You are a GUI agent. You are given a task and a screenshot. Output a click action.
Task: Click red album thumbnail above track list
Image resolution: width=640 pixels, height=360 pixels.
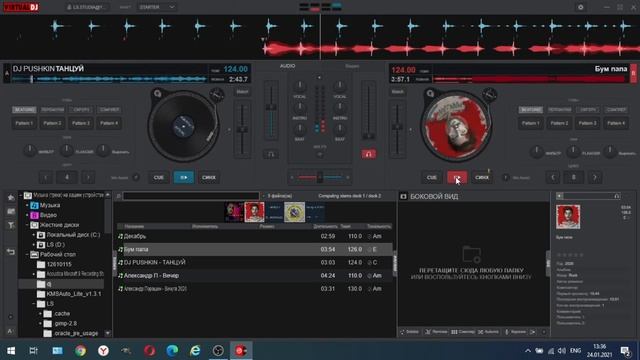coord(254,212)
